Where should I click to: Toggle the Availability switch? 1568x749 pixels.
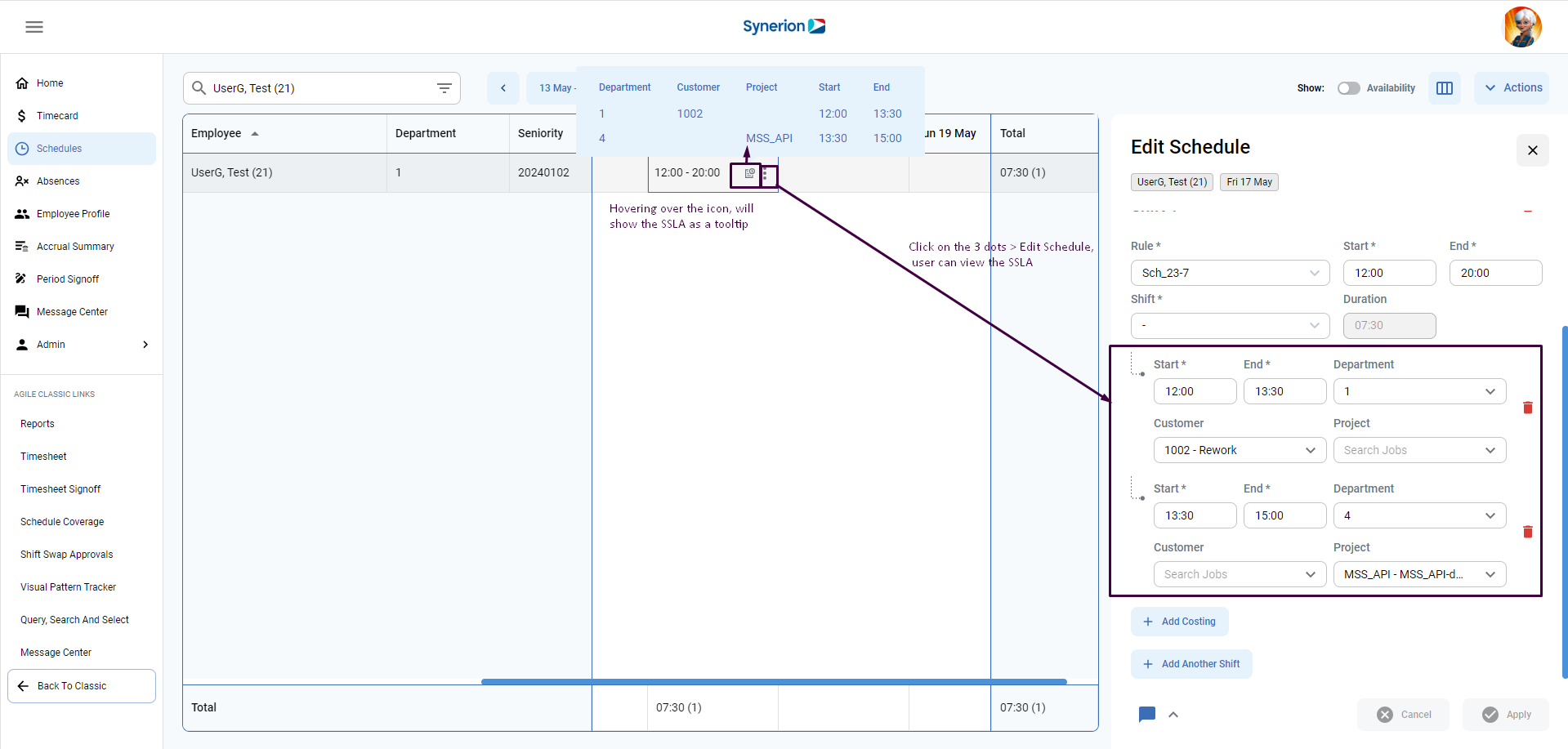[x=1348, y=88]
